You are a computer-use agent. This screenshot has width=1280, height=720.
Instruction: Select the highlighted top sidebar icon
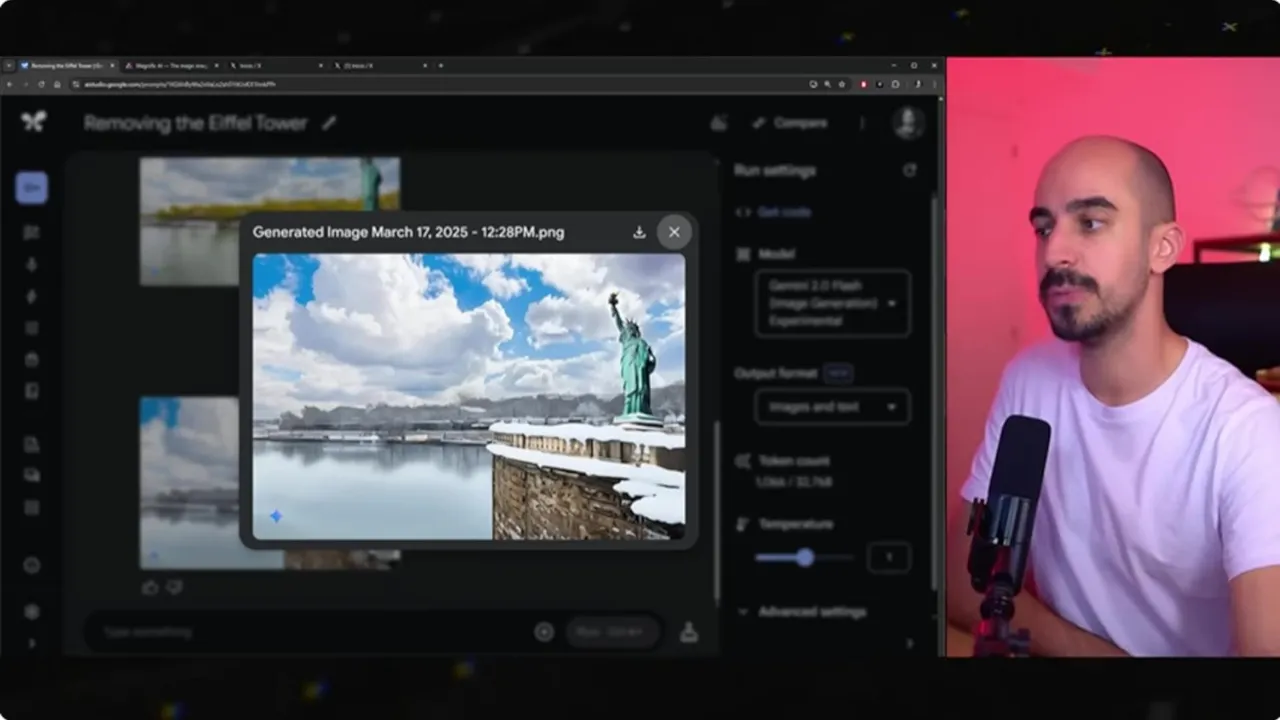[x=32, y=187]
